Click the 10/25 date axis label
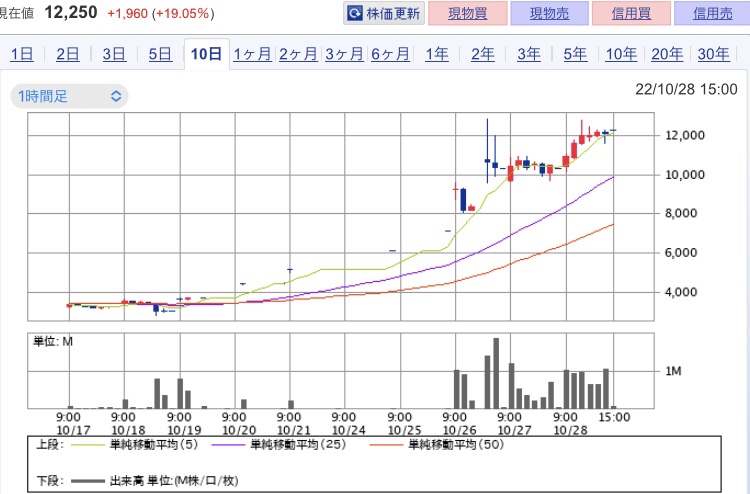 404,430
